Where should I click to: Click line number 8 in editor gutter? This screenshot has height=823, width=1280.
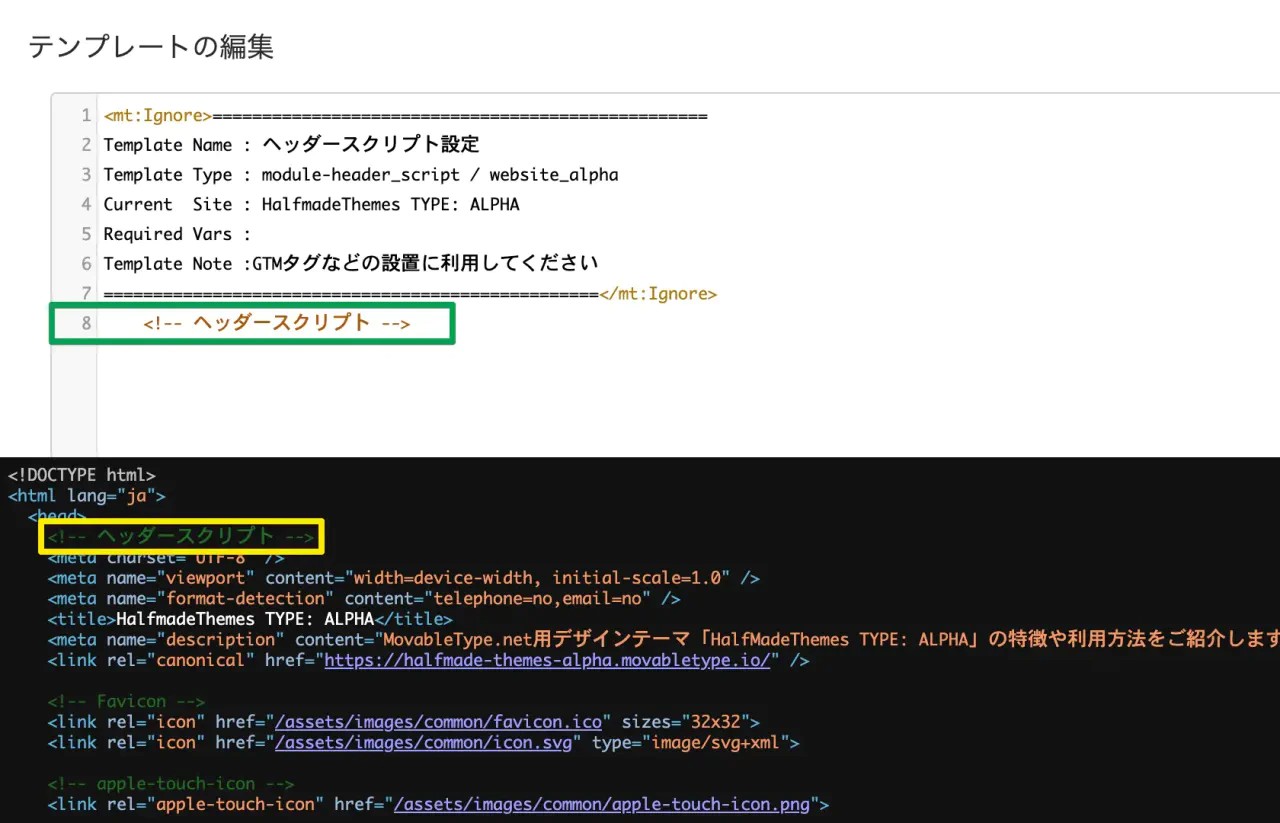tap(86, 323)
